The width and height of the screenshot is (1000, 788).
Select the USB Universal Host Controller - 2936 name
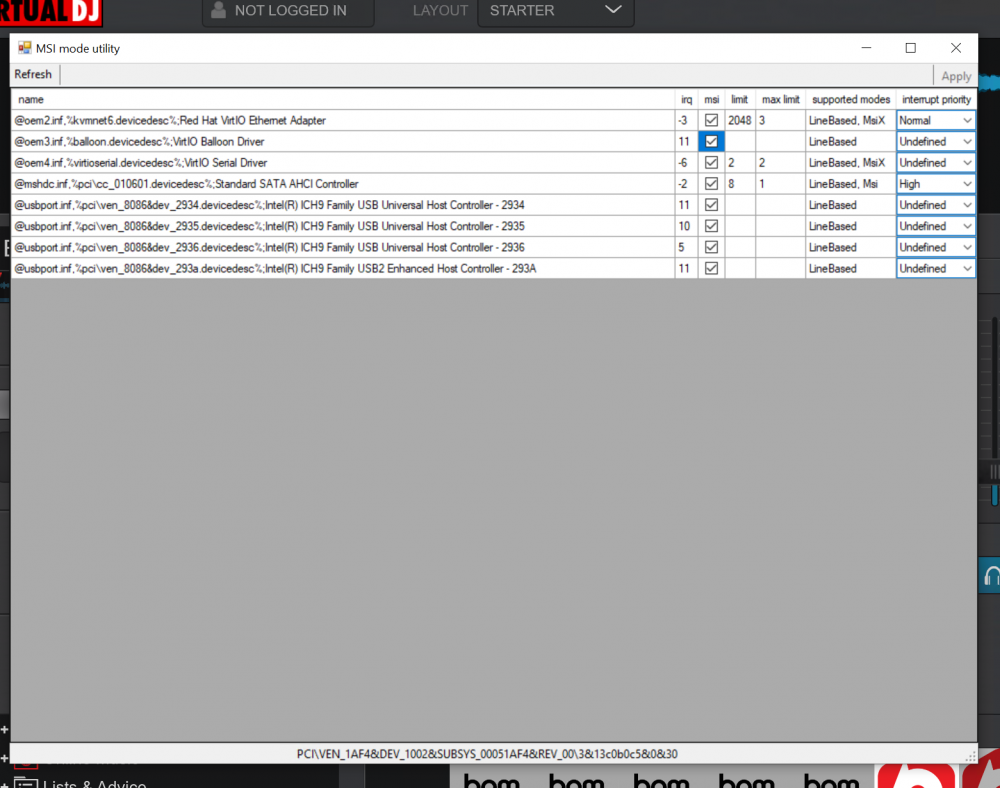tap(342, 247)
